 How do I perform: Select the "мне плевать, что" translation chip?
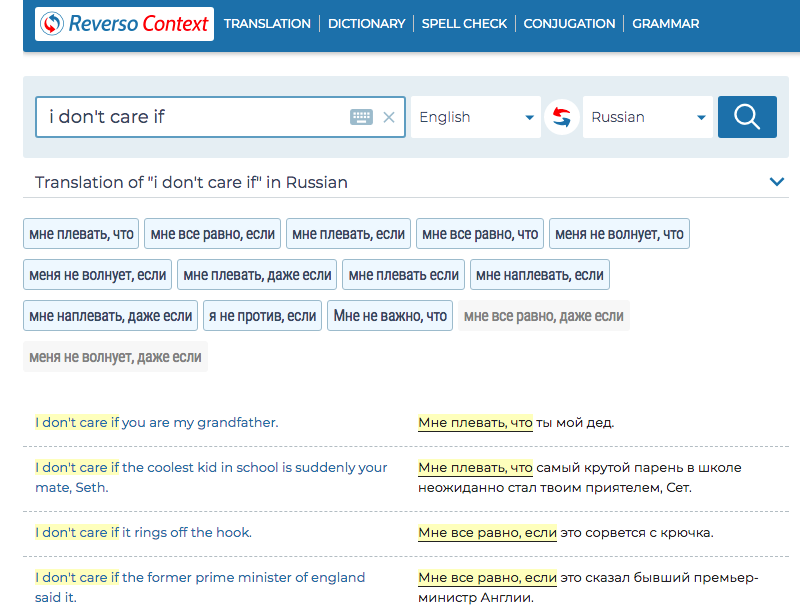tap(81, 234)
